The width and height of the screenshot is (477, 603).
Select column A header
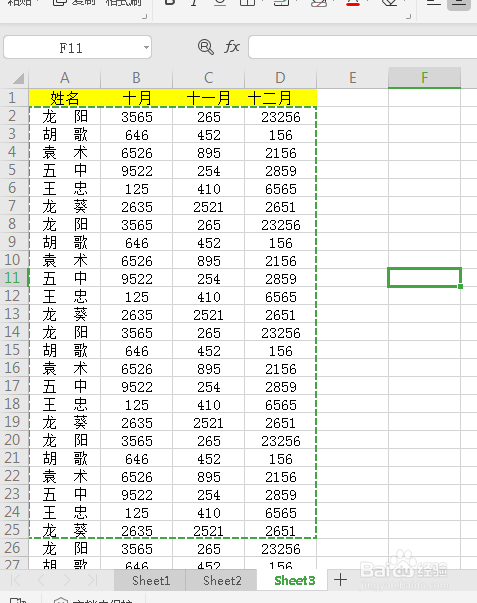(65, 78)
